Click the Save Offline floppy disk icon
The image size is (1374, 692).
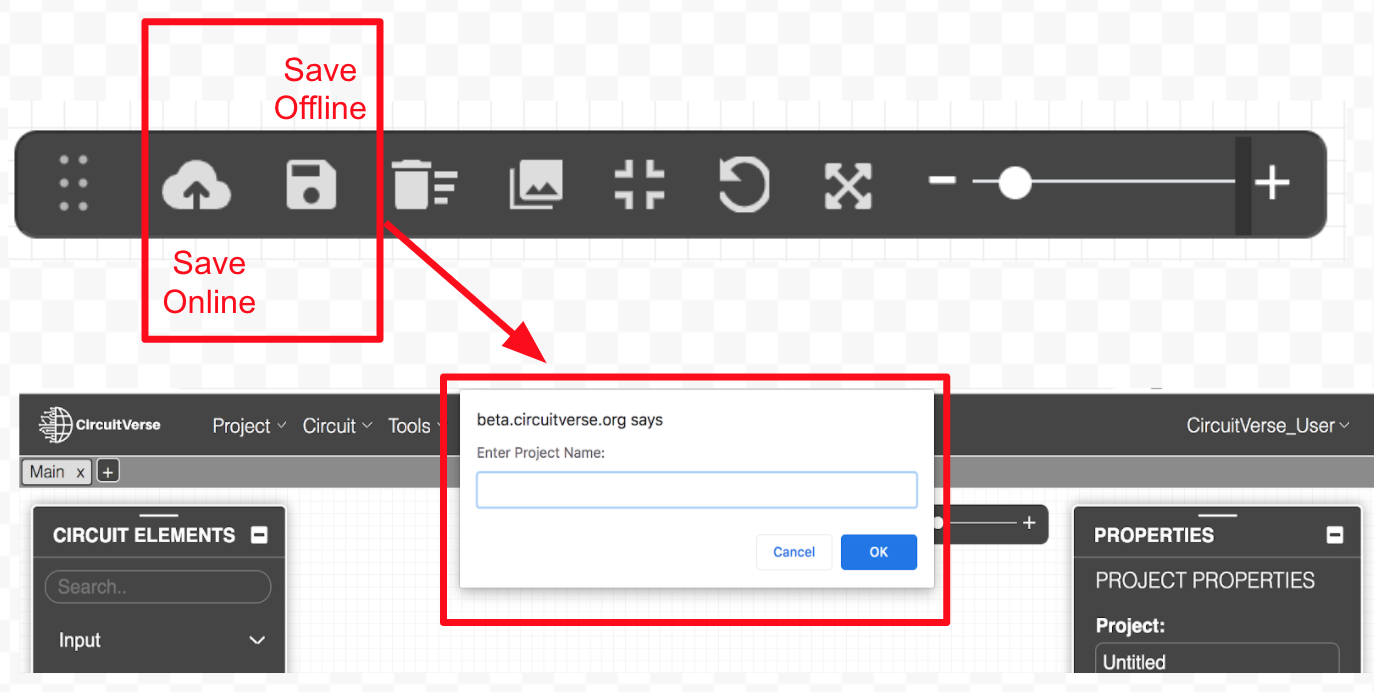pos(311,185)
